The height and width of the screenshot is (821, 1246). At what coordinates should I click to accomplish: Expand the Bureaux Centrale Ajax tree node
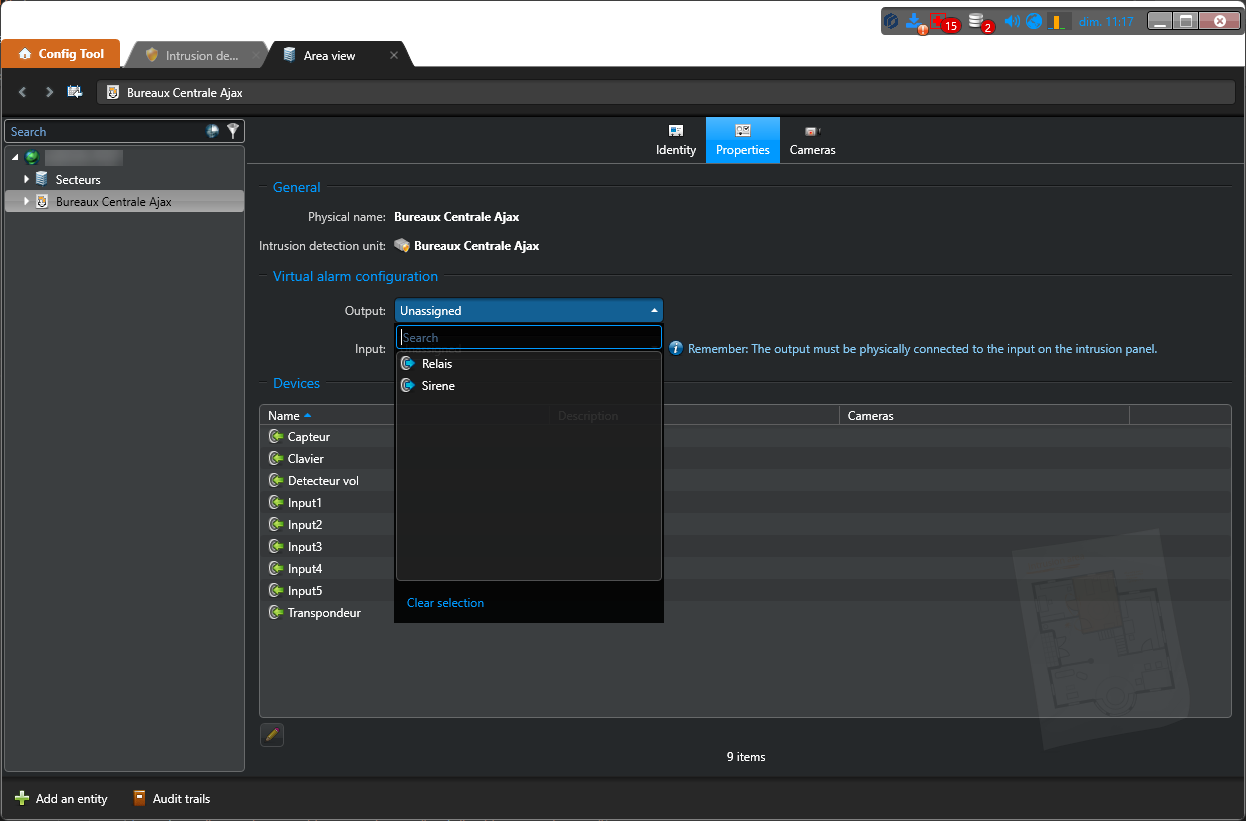pyautogui.click(x=27, y=202)
